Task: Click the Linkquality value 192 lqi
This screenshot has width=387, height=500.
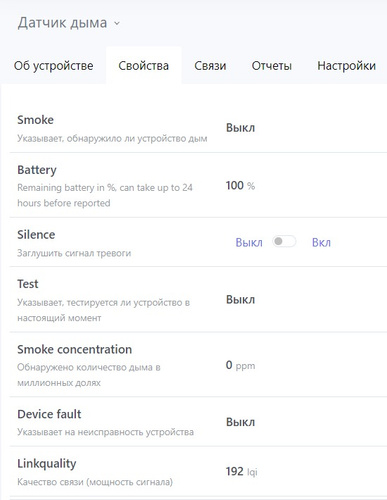Action: point(242,471)
